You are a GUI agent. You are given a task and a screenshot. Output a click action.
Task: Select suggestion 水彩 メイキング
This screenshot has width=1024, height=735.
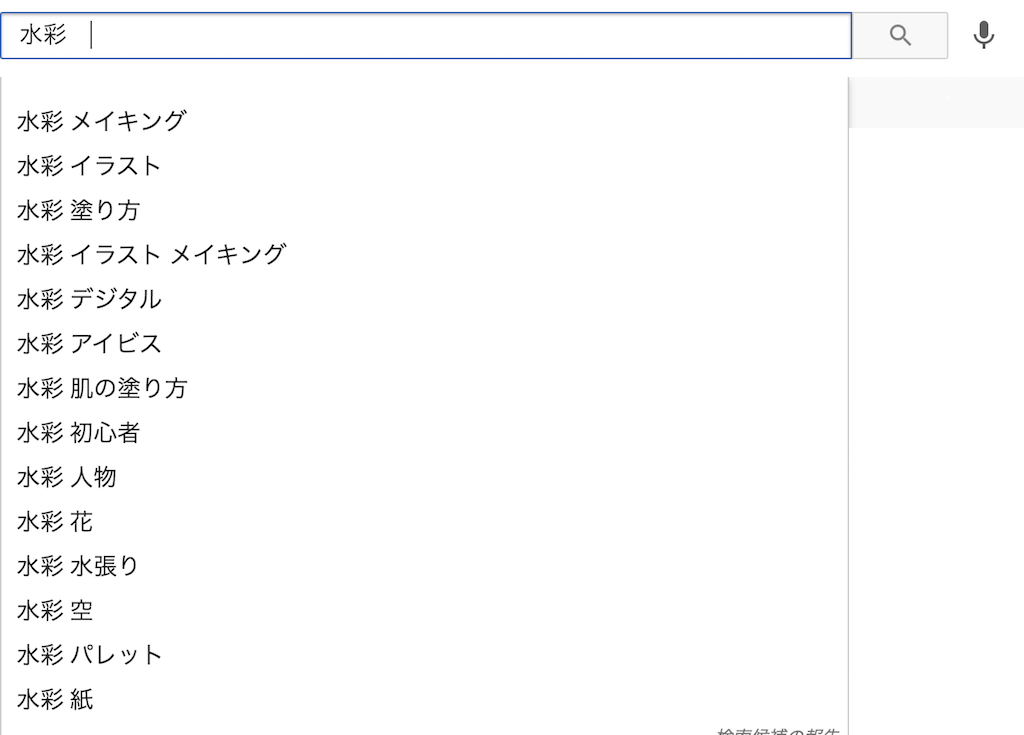pyautogui.click(x=102, y=121)
